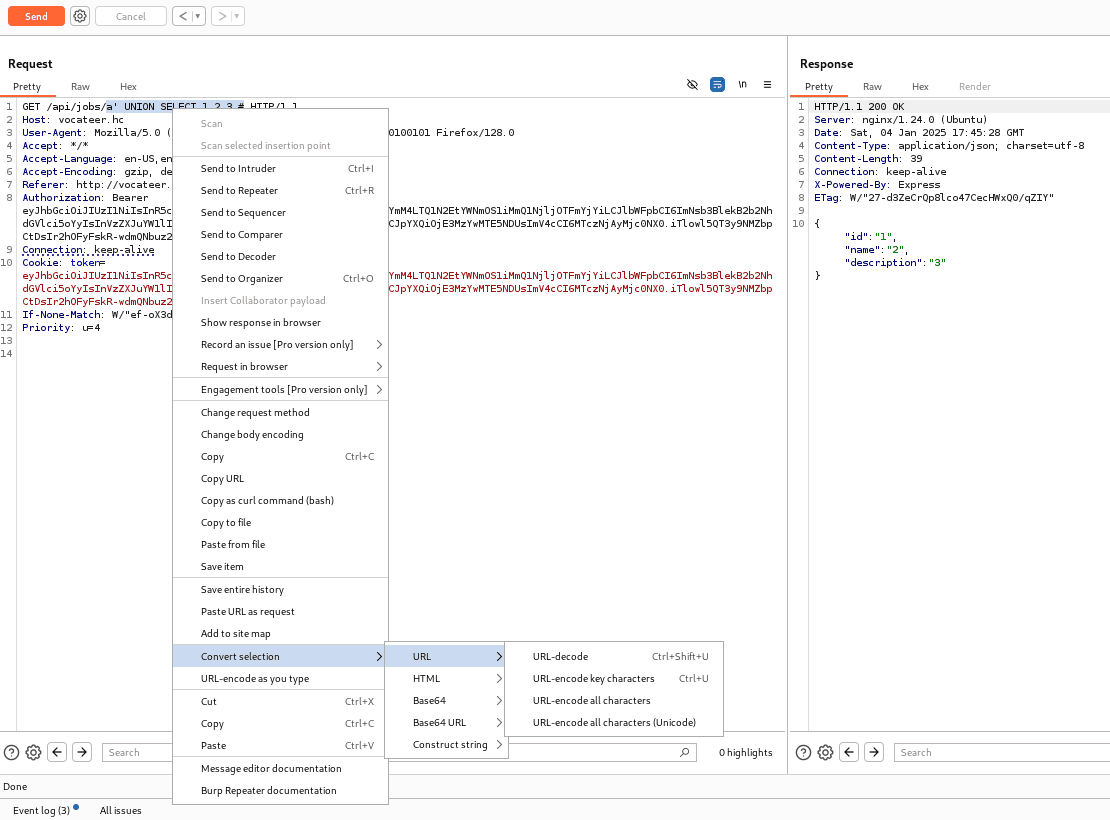Jump to previous search match in Response

point(849,752)
